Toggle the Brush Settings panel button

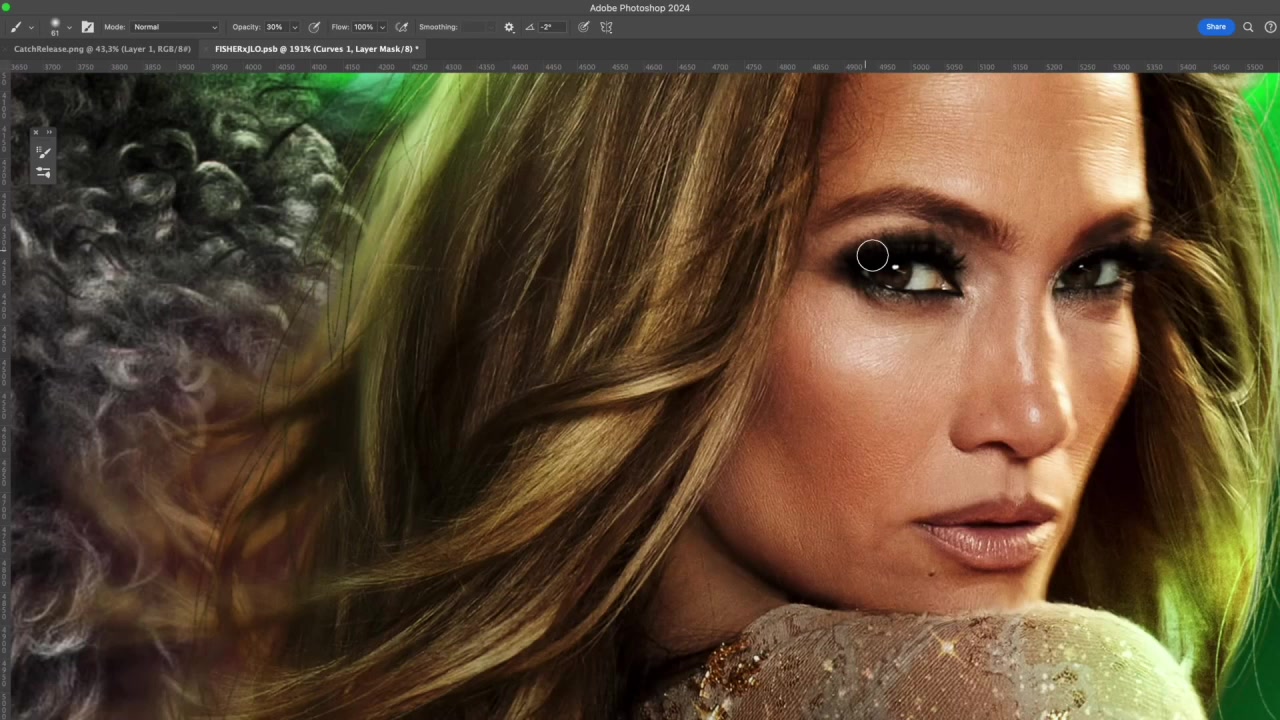click(87, 27)
